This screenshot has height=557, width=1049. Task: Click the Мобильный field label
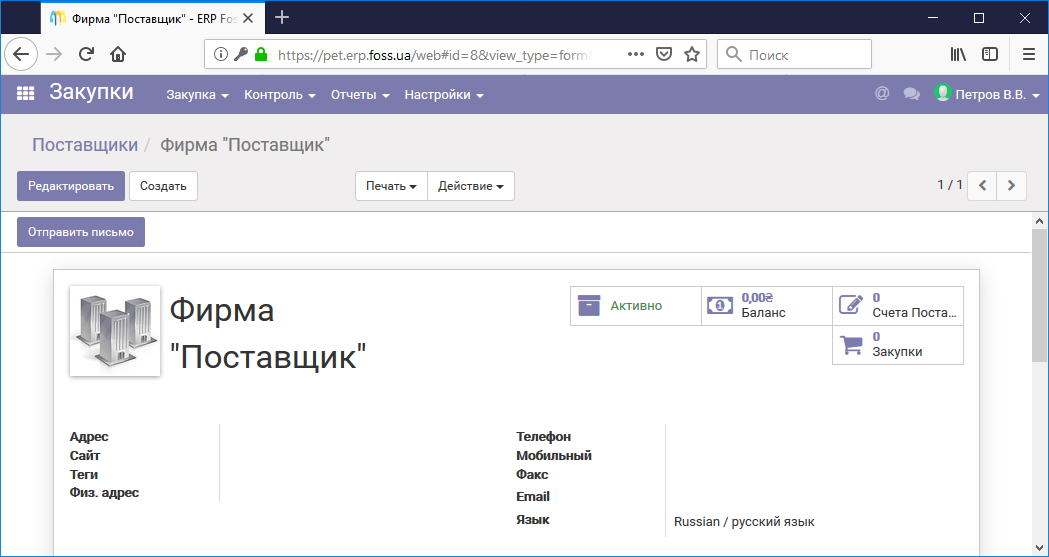click(x=554, y=455)
